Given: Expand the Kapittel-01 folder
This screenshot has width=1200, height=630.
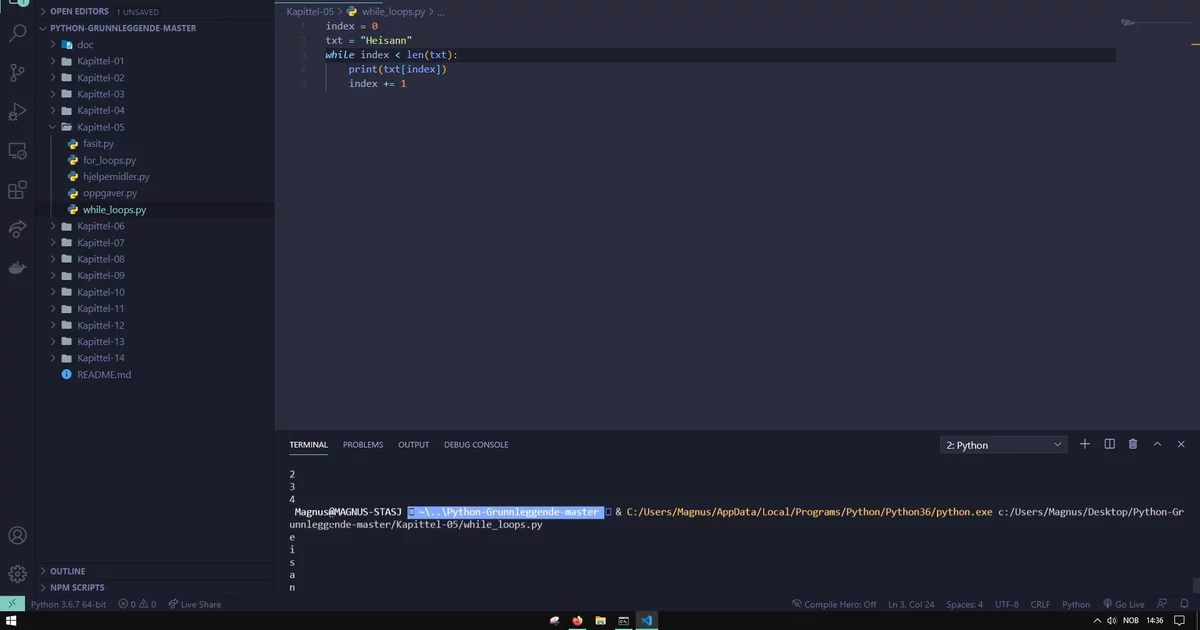Looking at the screenshot, I should point(100,61).
